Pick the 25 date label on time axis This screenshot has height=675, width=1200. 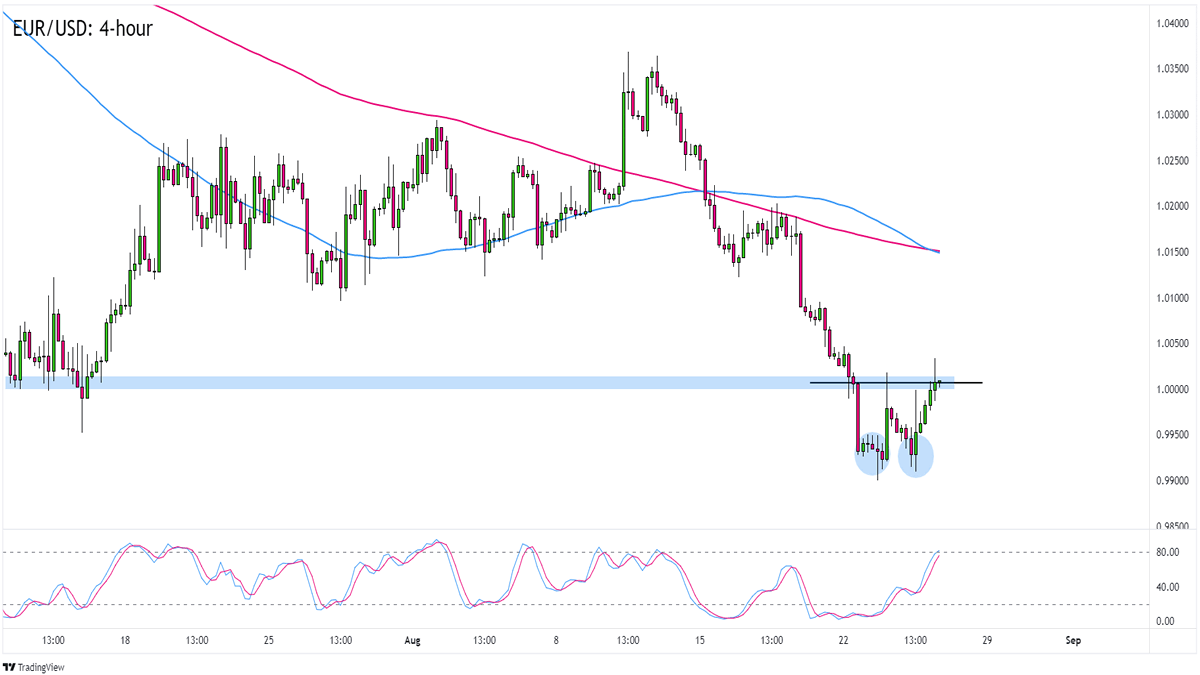point(268,640)
